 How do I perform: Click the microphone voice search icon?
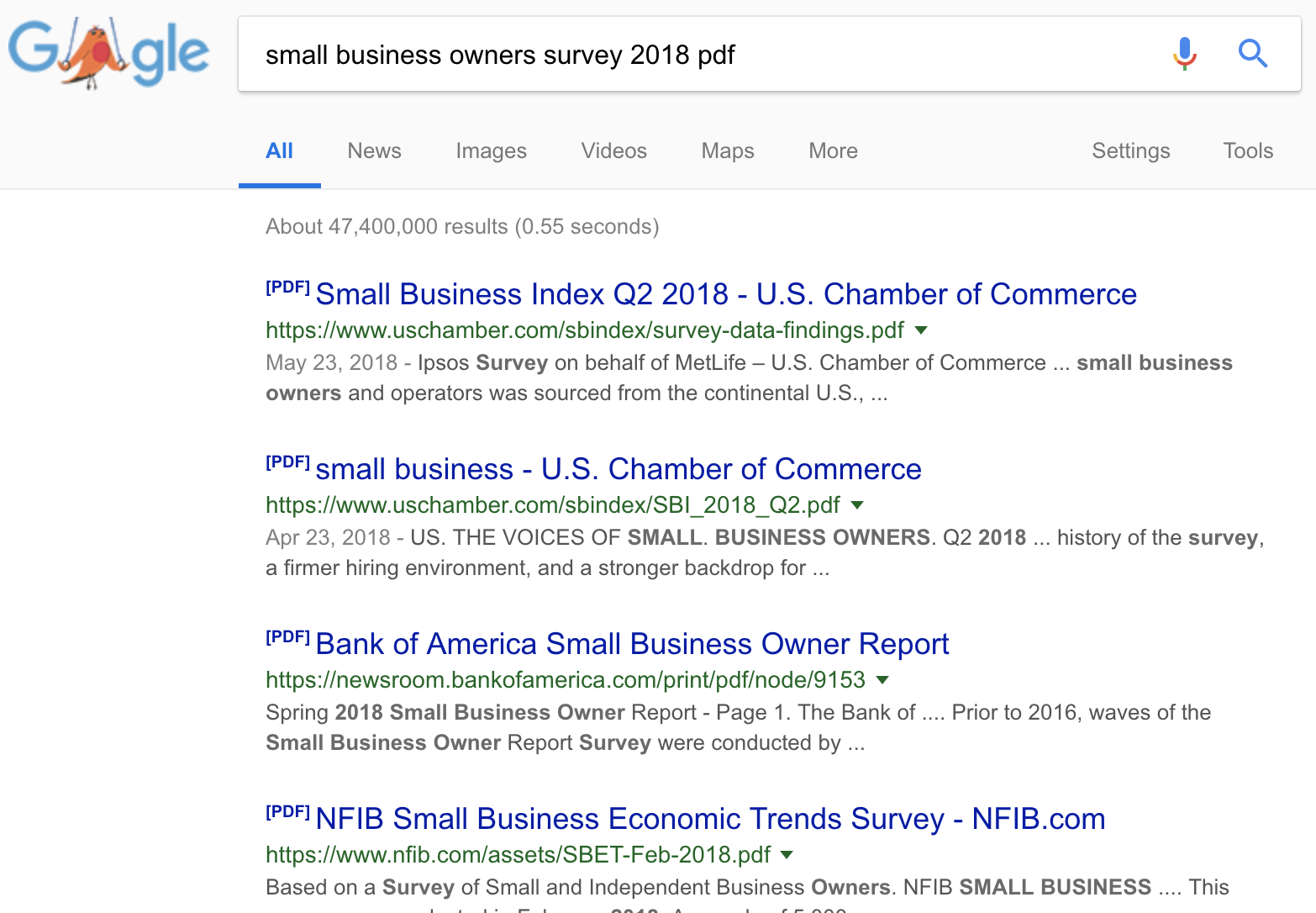[x=1185, y=54]
